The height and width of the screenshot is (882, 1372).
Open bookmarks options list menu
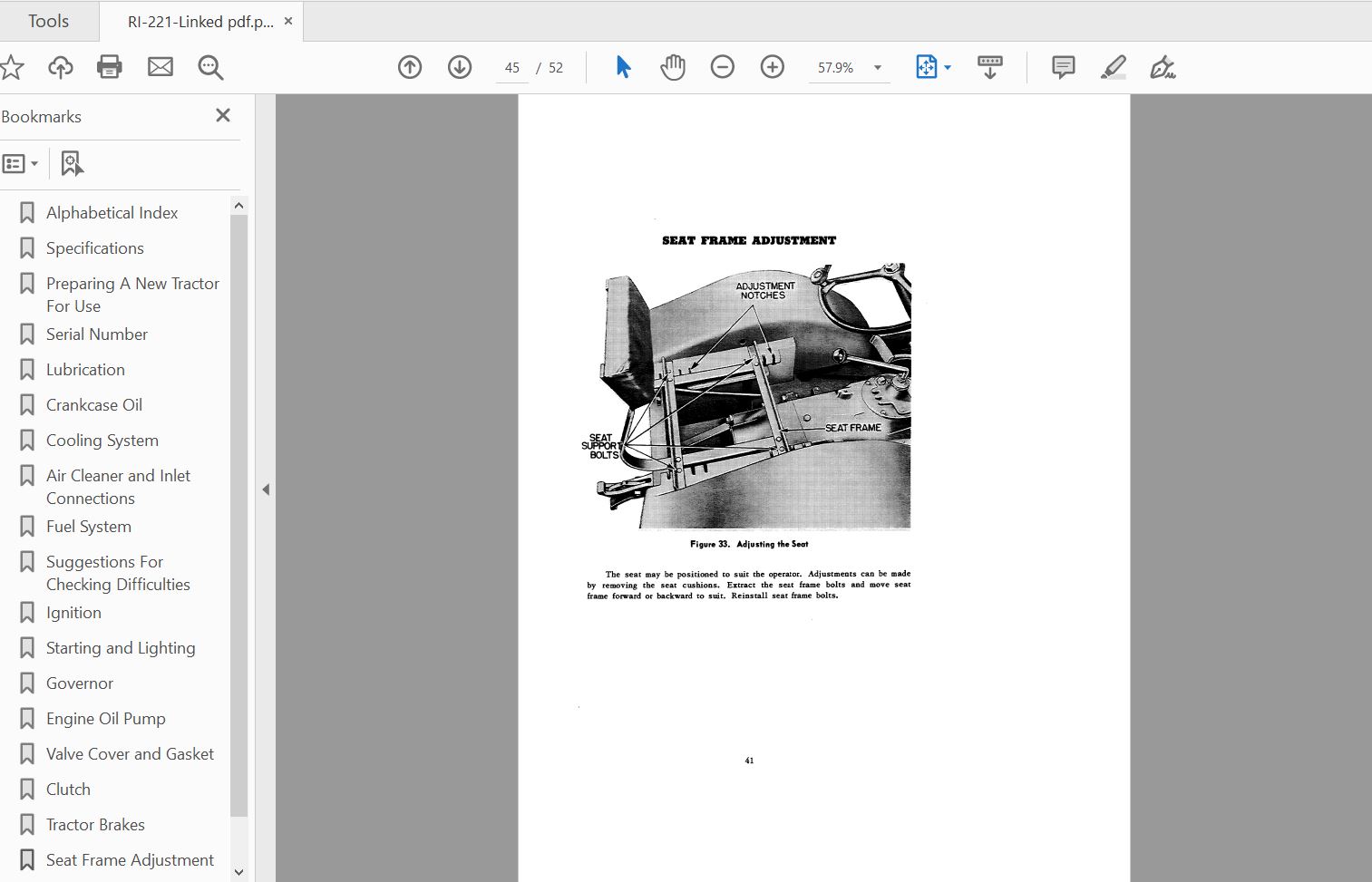20,164
